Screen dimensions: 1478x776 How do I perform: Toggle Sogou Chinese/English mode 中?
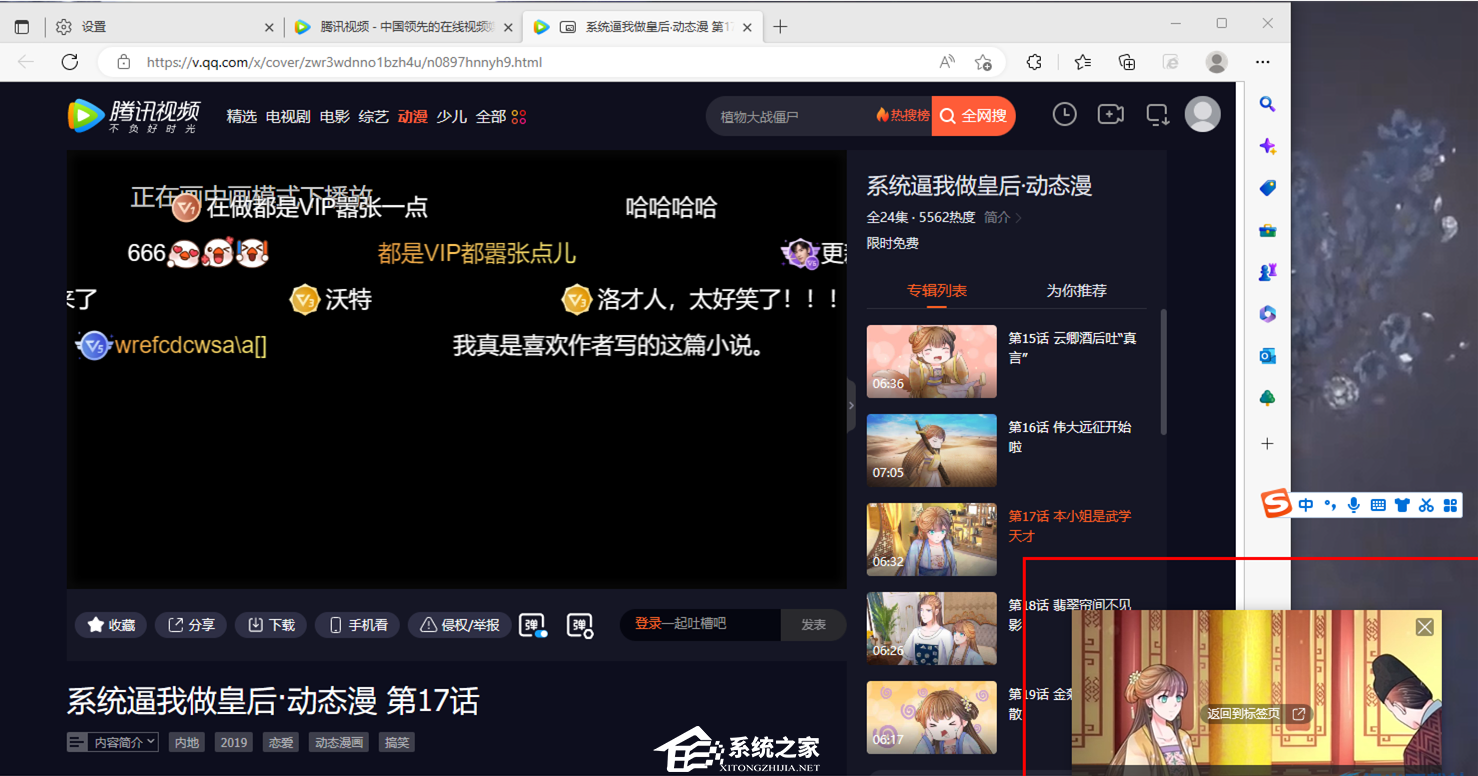tap(1306, 505)
